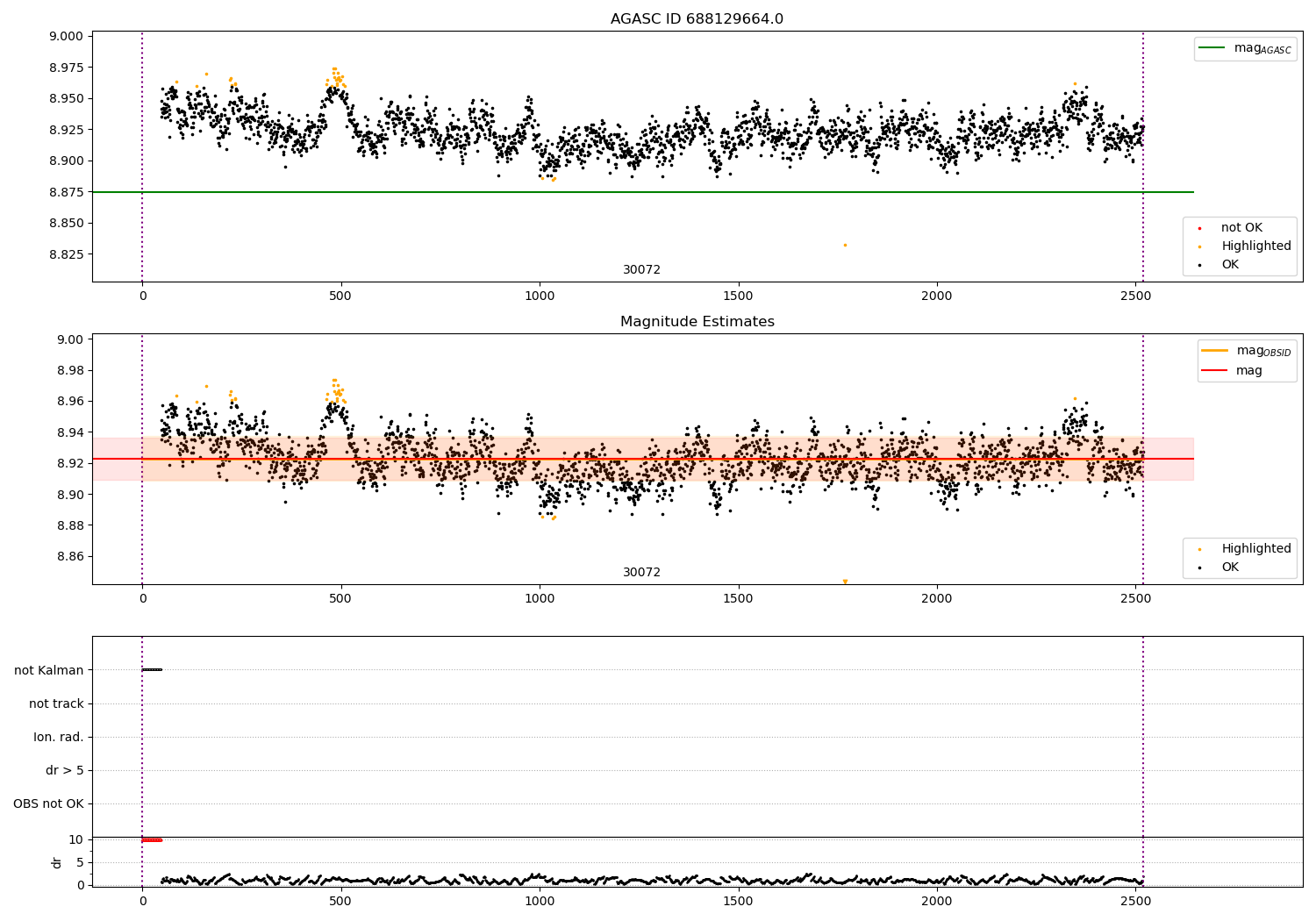The height and width of the screenshot is (921, 1316).
Task: Click the '8.950' y-tick in the top plot
Action: (x=67, y=98)
